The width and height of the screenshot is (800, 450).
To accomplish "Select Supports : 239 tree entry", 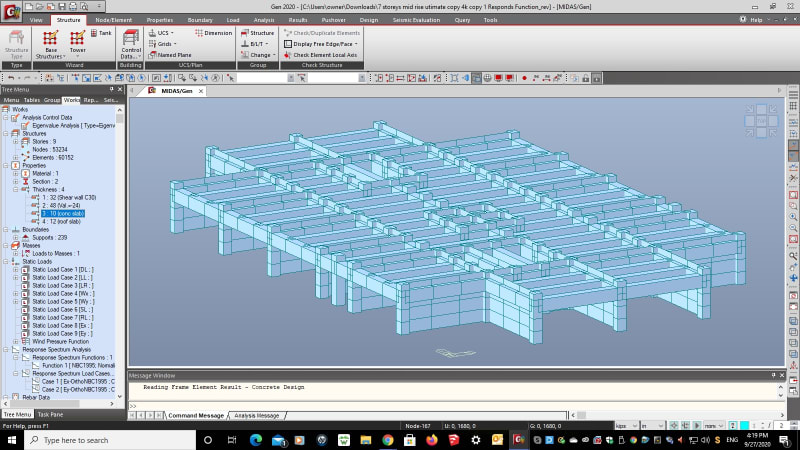I will tap(49, 237).
